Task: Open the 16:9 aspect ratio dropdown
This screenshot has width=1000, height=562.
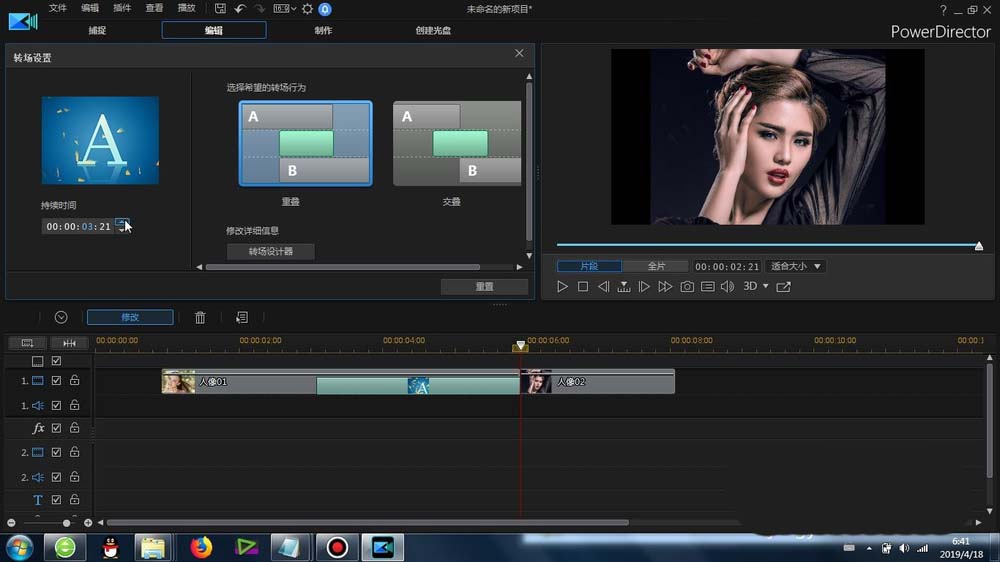Action: (x=284, y=9)
